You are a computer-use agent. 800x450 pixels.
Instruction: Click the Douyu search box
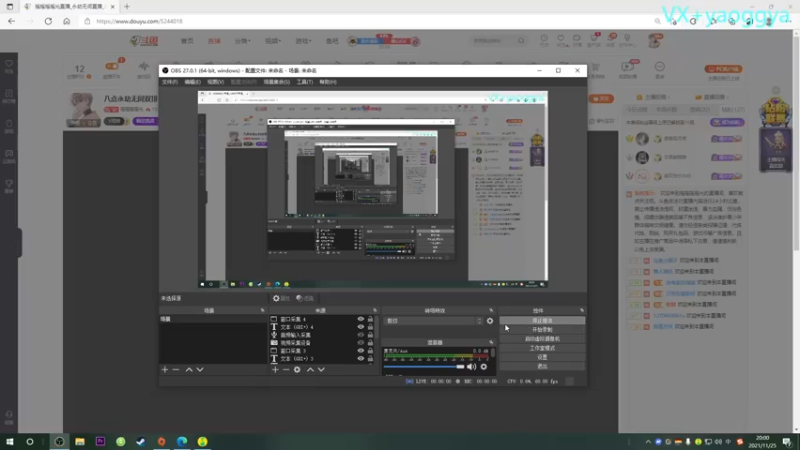(x=494, y=41)
